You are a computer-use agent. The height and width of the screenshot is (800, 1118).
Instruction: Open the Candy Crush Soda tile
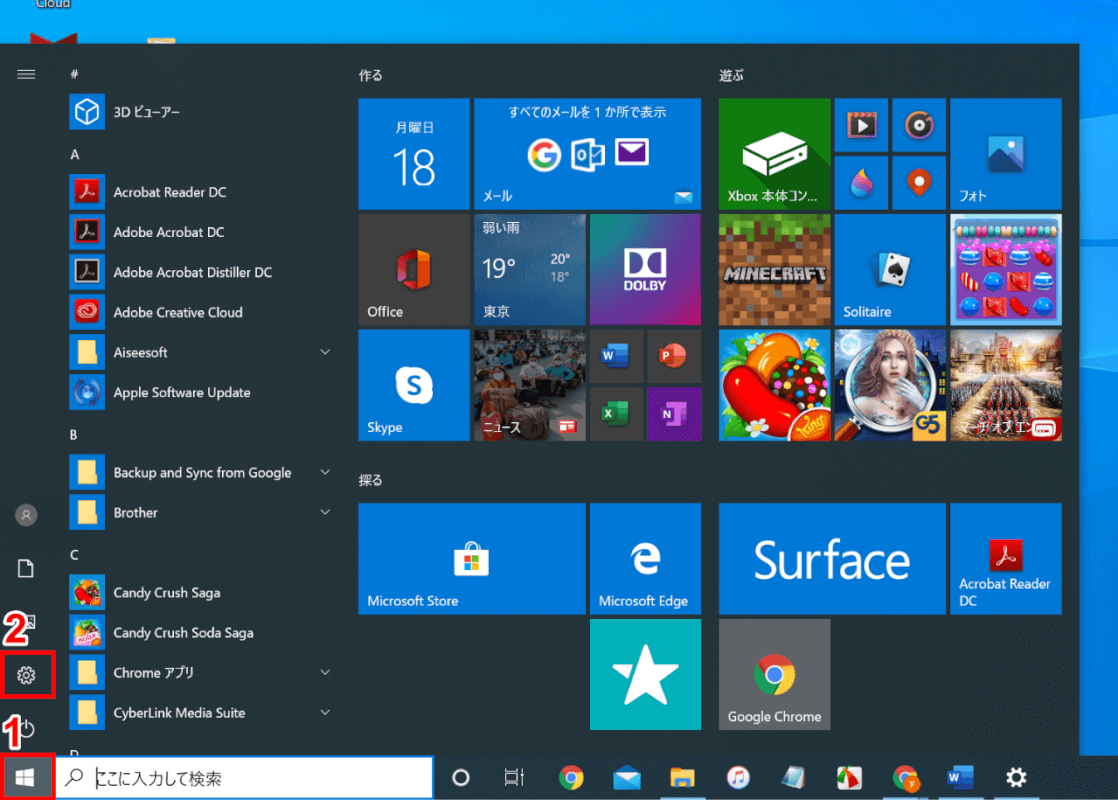1006,270
